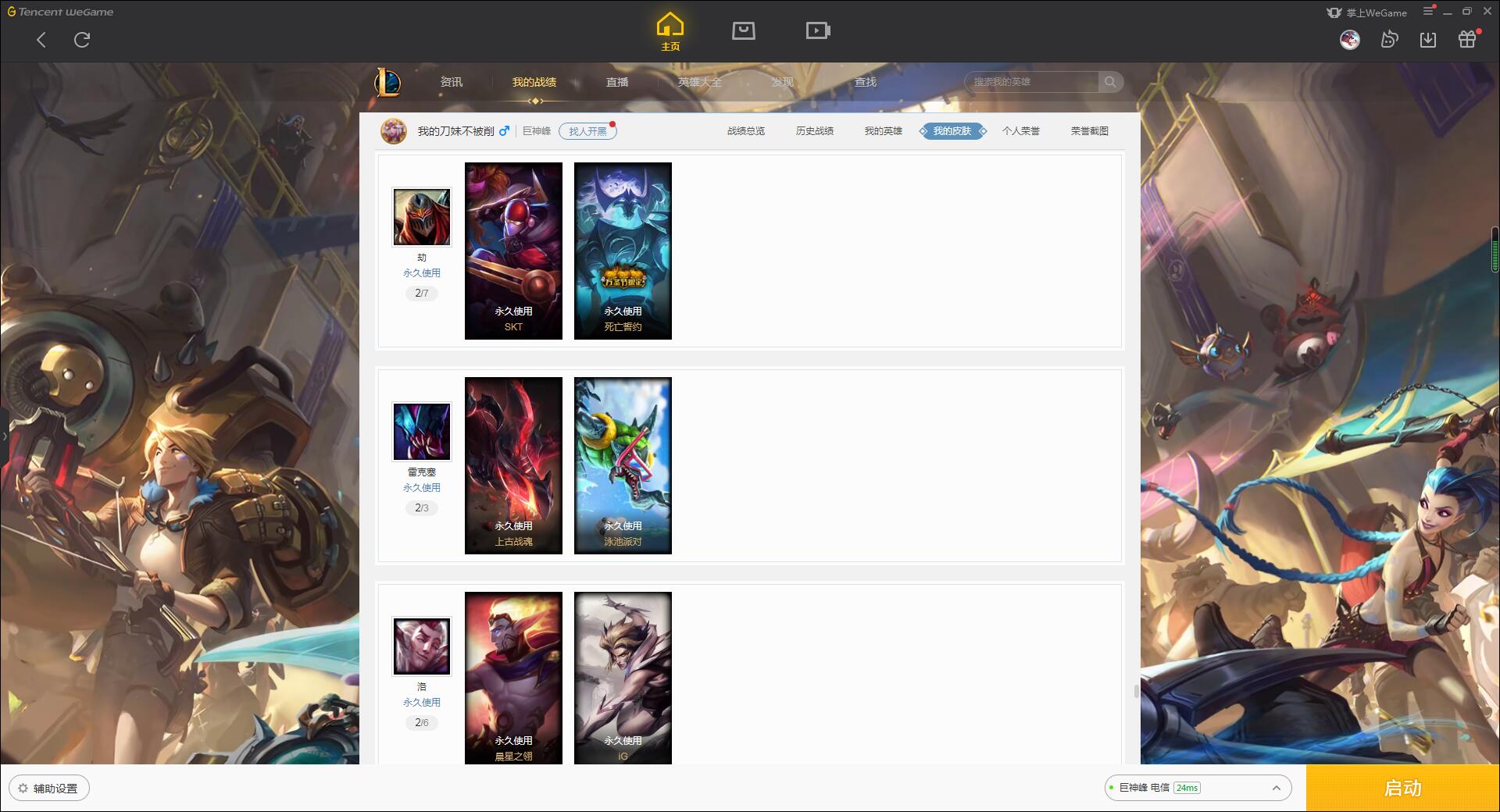Open the flame mascot friends icon
This screenshot has width=1500, height=812.
1389,40
